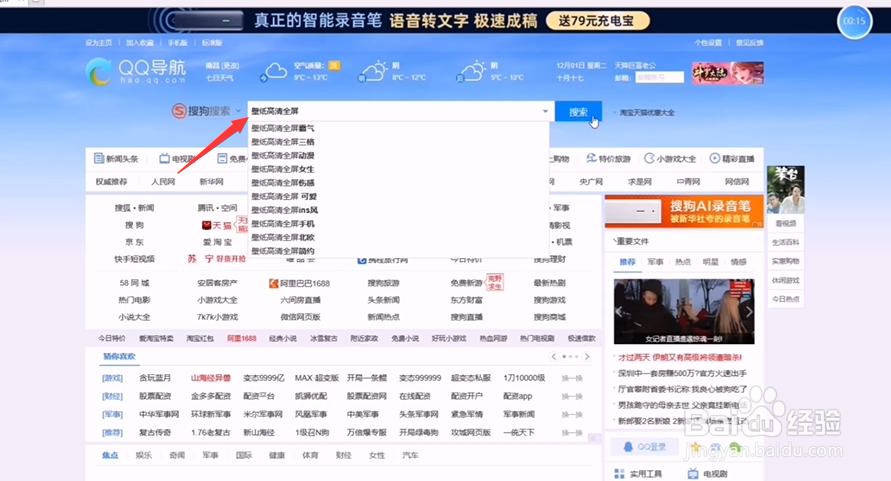Open the 东方财富 link
Screen dimensions: 891x481
467,300
